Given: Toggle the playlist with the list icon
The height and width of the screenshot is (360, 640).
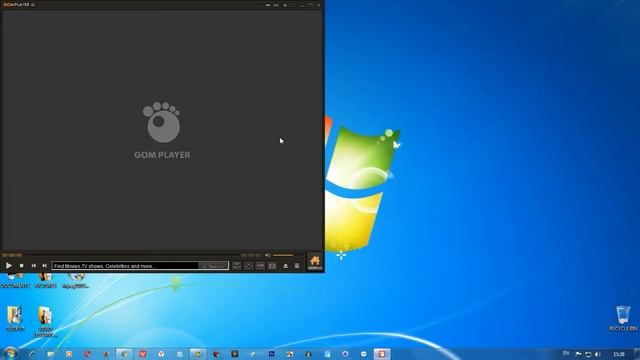Looking at the screenshot, I should click(x=297, y=266).
